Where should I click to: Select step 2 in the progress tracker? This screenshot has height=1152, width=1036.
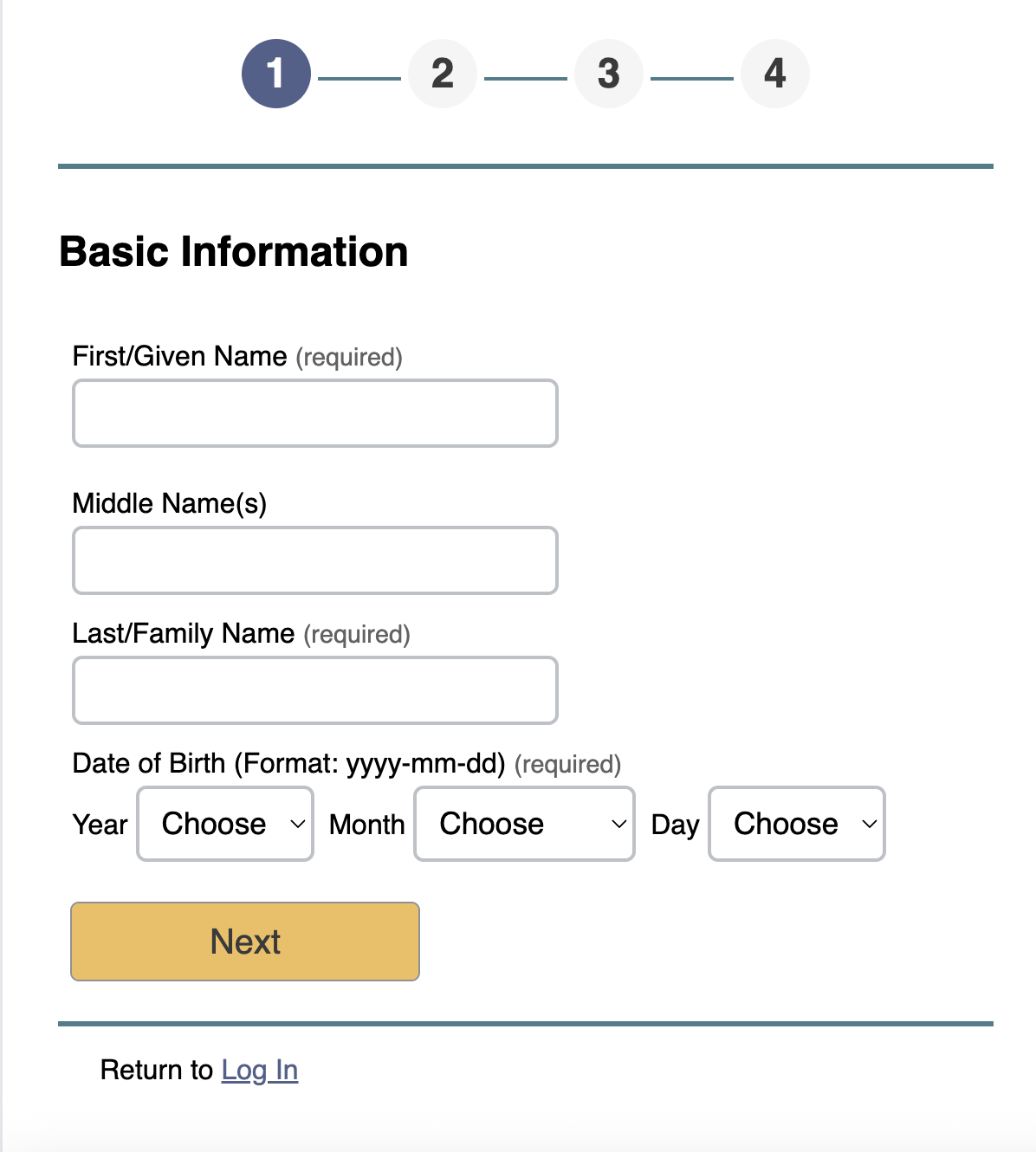(x=442, y=73)
